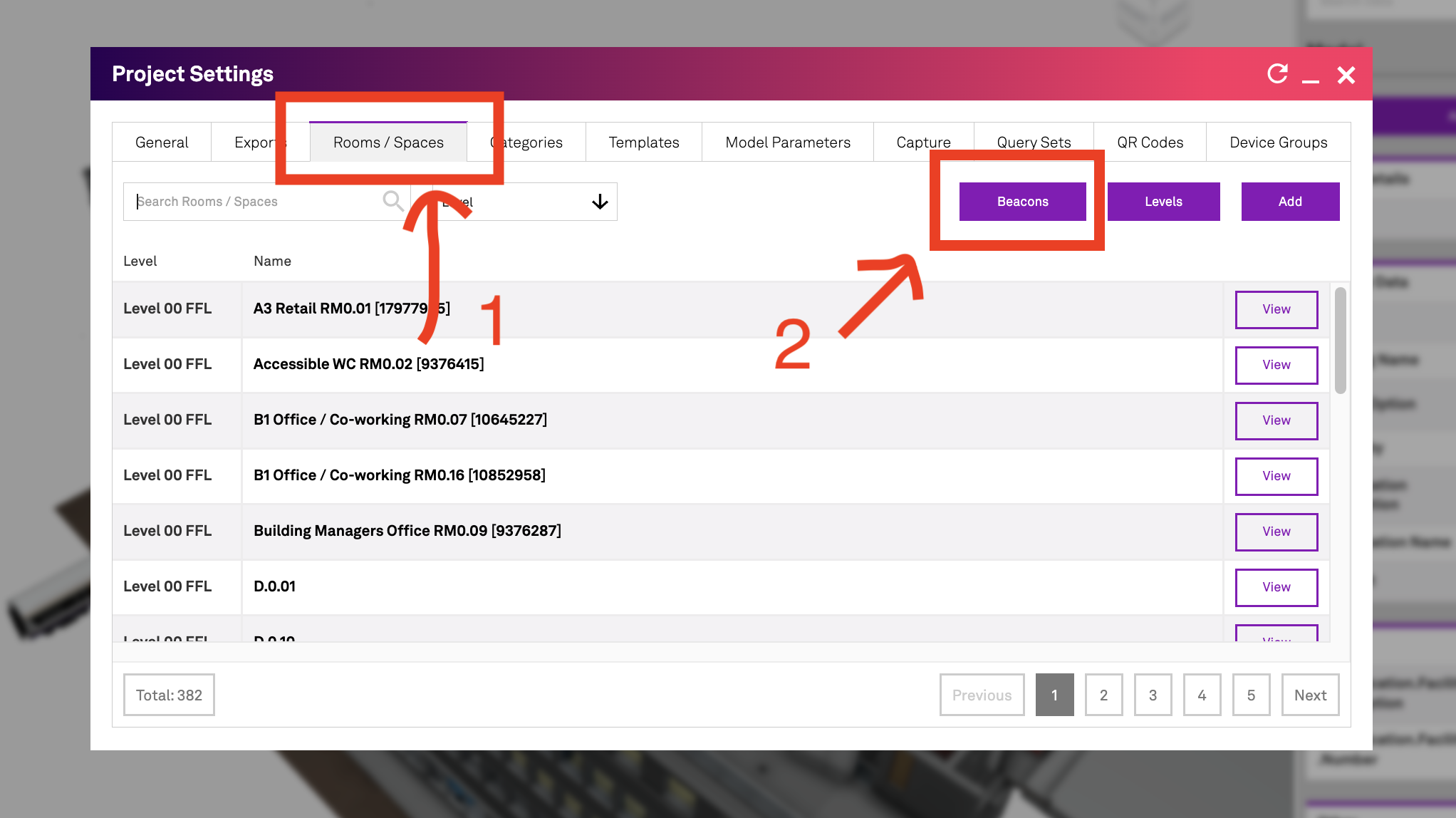Image resolution: width=1456 pixels, height=818 pixels.
Task: View the Accessible WC RM0.02 room
Action: pos(1276,365)
